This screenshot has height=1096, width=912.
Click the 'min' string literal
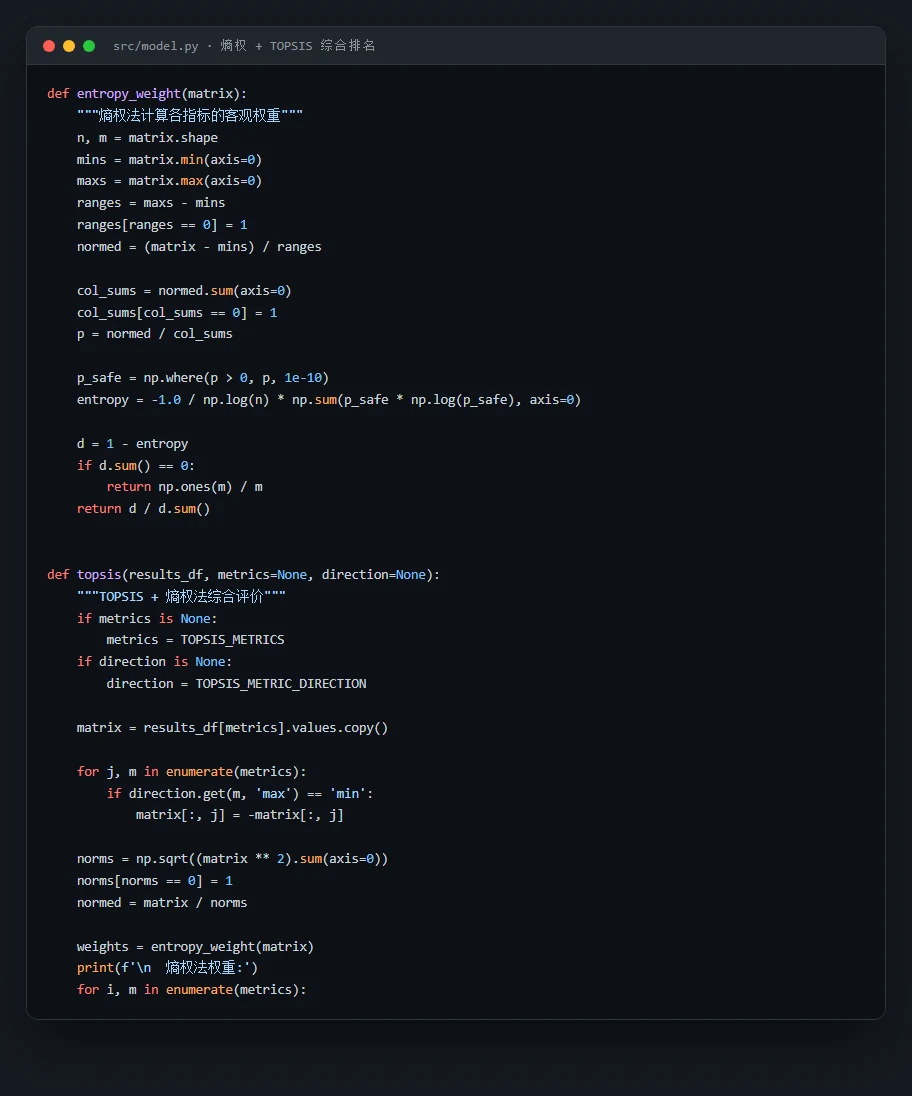click(347, 793)
